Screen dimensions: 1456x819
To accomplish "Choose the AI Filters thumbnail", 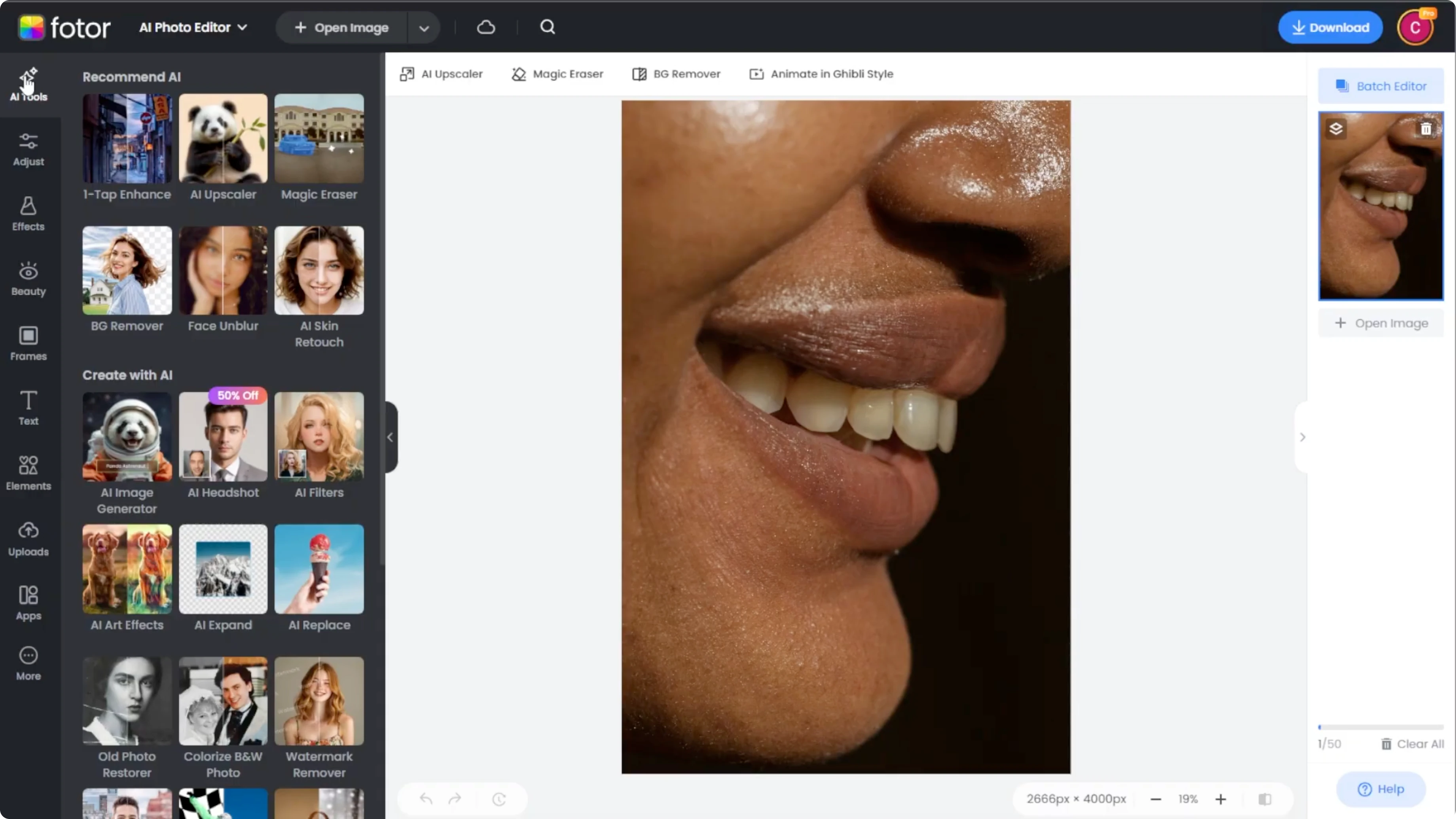I will pyautogui.click(x=319, y=436).
